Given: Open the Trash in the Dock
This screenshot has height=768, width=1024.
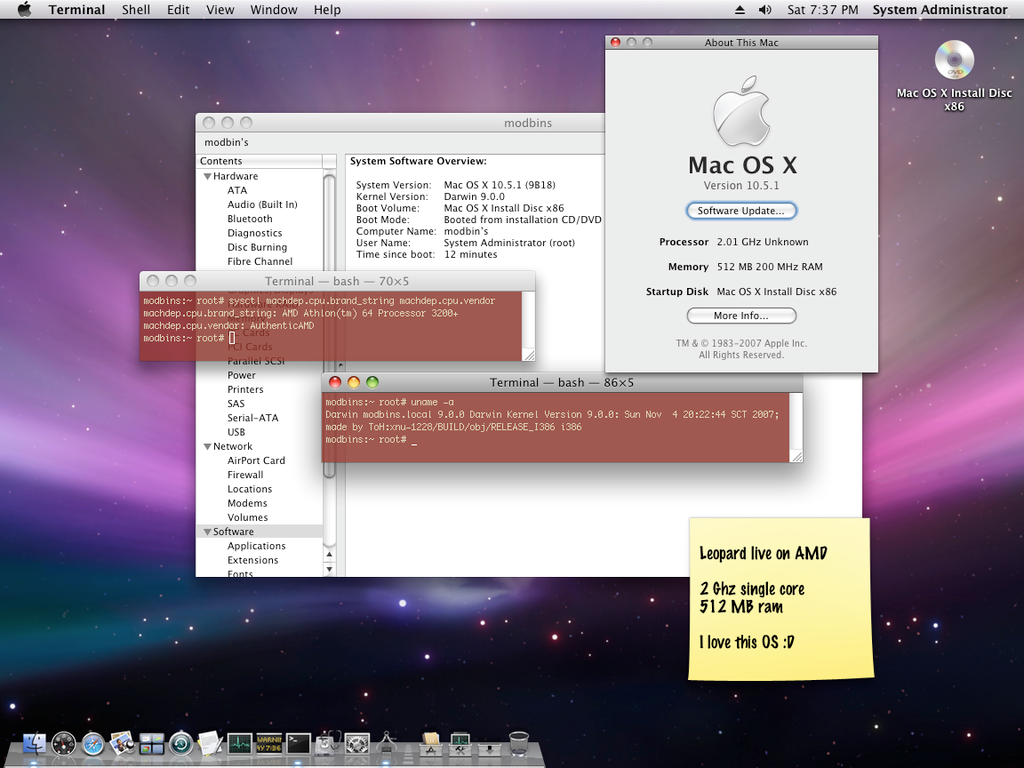Looking at the screenshot, I should pos(519,744).
